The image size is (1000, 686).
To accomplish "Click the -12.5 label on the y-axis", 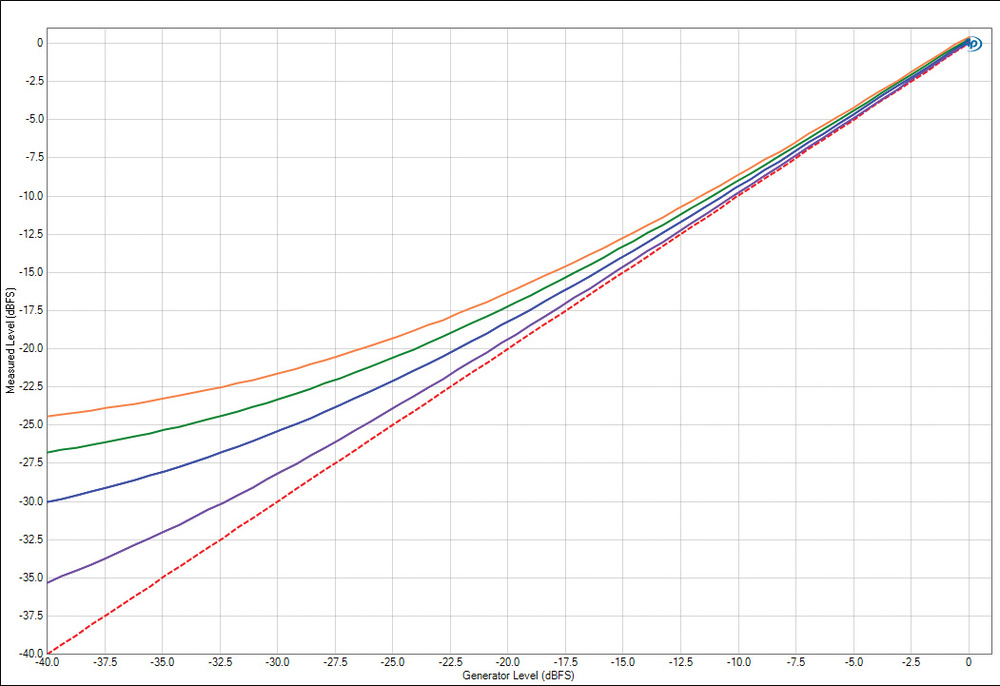I will click(x=33, y=234).
